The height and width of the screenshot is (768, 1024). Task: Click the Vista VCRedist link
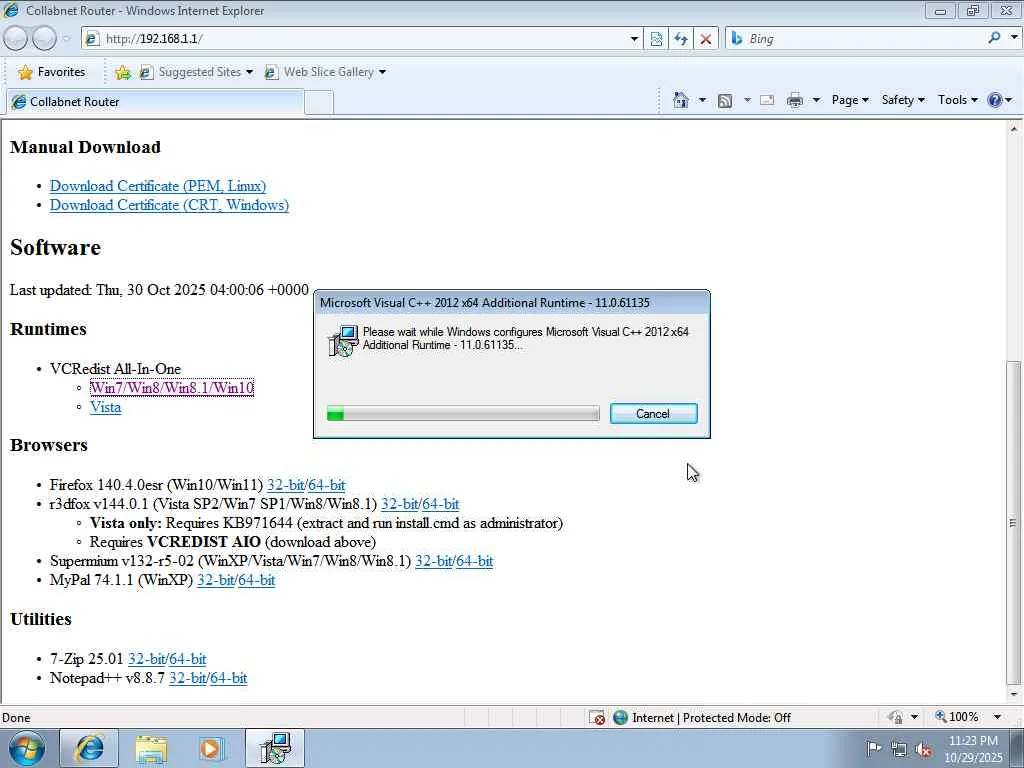pos(105,407)
